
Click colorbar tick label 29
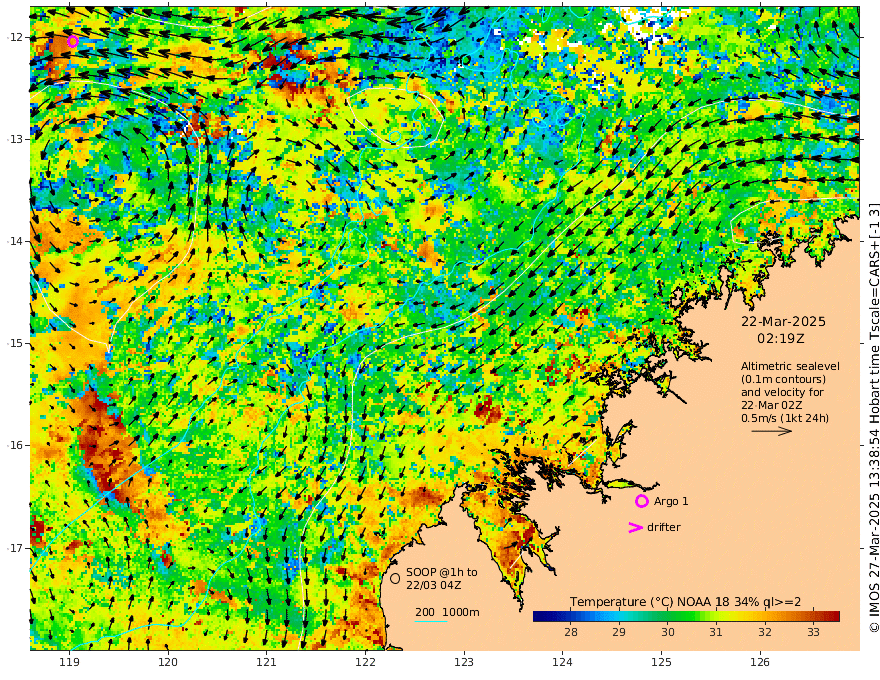click(619, 632)
